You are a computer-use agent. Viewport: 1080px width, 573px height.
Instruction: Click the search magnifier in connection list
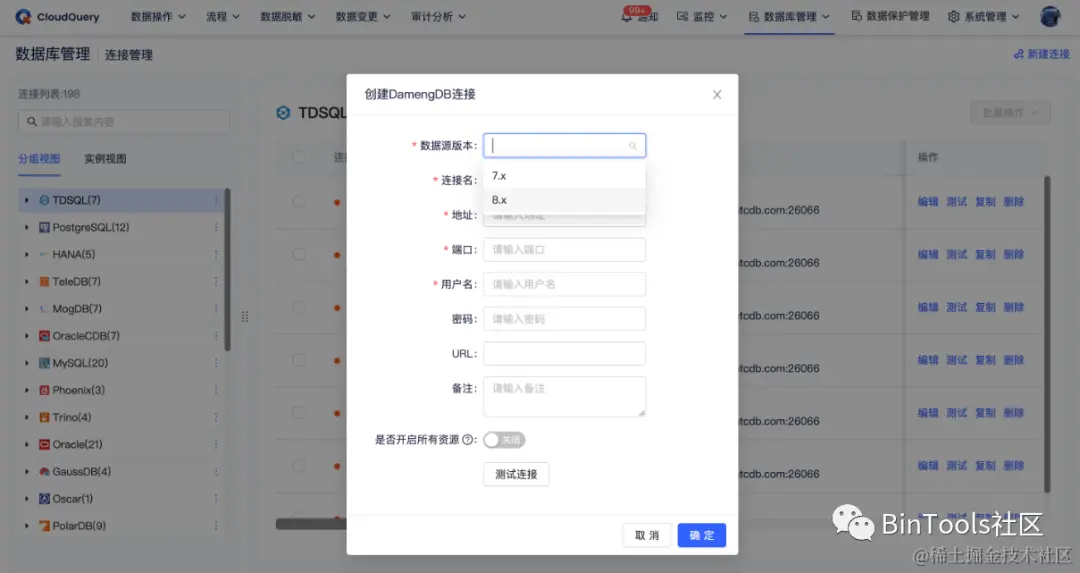point(32,122)
